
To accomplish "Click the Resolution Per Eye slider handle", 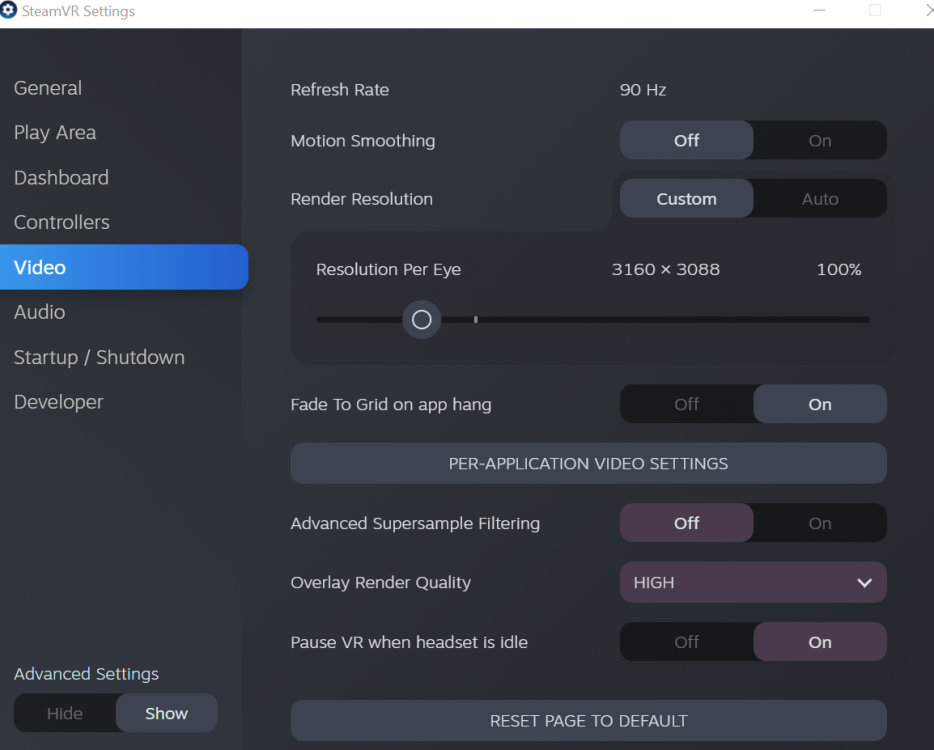I will (x=421, y=320).
